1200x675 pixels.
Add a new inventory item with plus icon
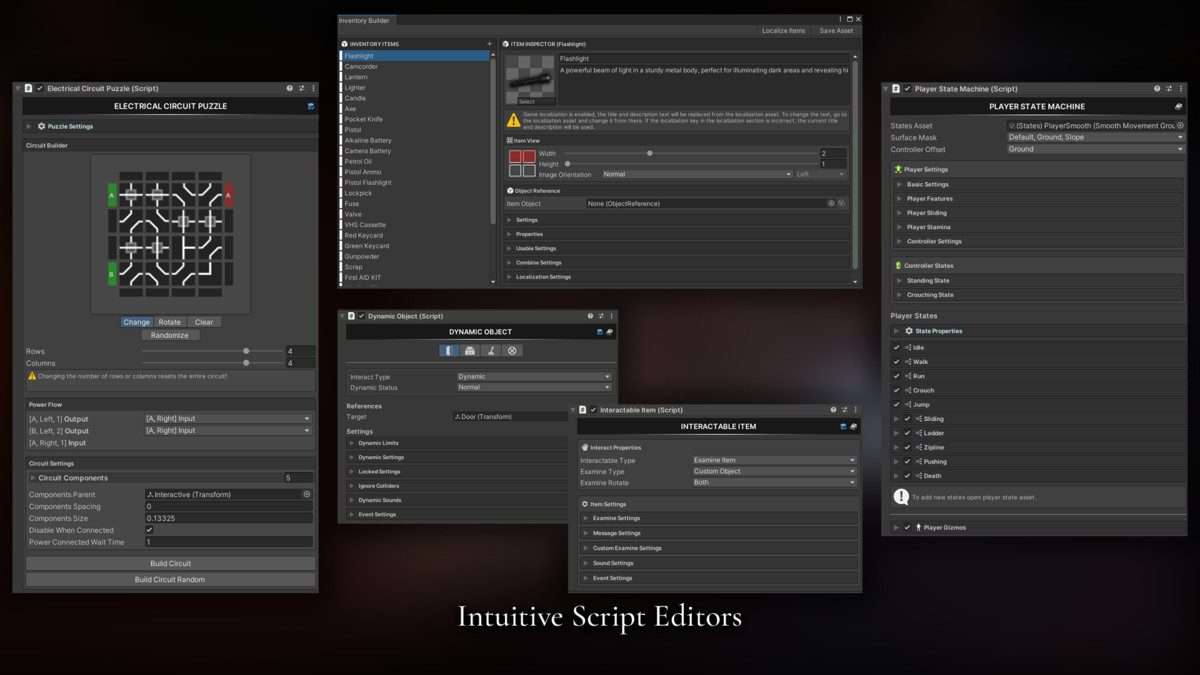pos(489,44)
